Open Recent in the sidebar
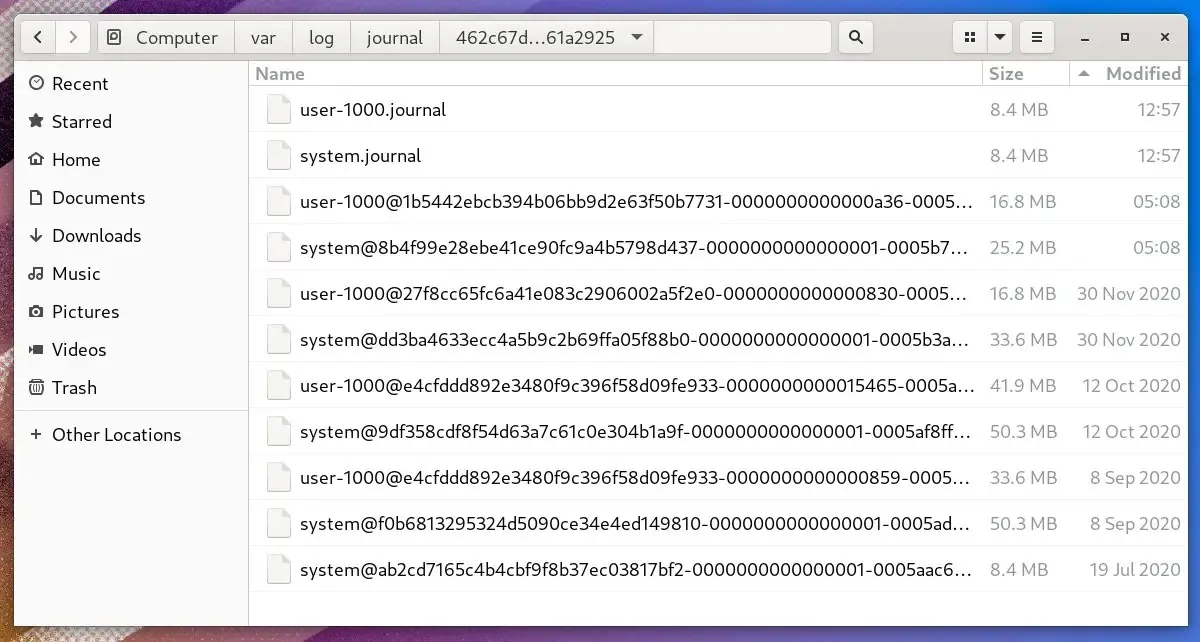Screen dimensions: 1200x642 pyautogui.click(x=131, y=84)
